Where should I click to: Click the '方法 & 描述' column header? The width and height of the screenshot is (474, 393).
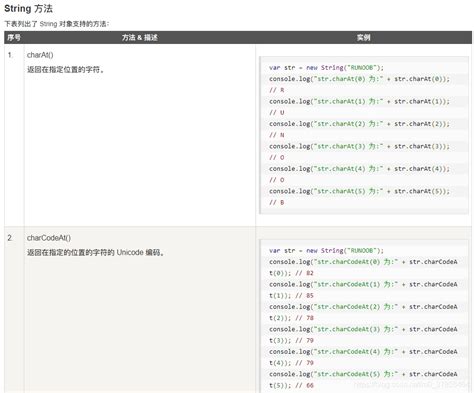coord(140,37)
